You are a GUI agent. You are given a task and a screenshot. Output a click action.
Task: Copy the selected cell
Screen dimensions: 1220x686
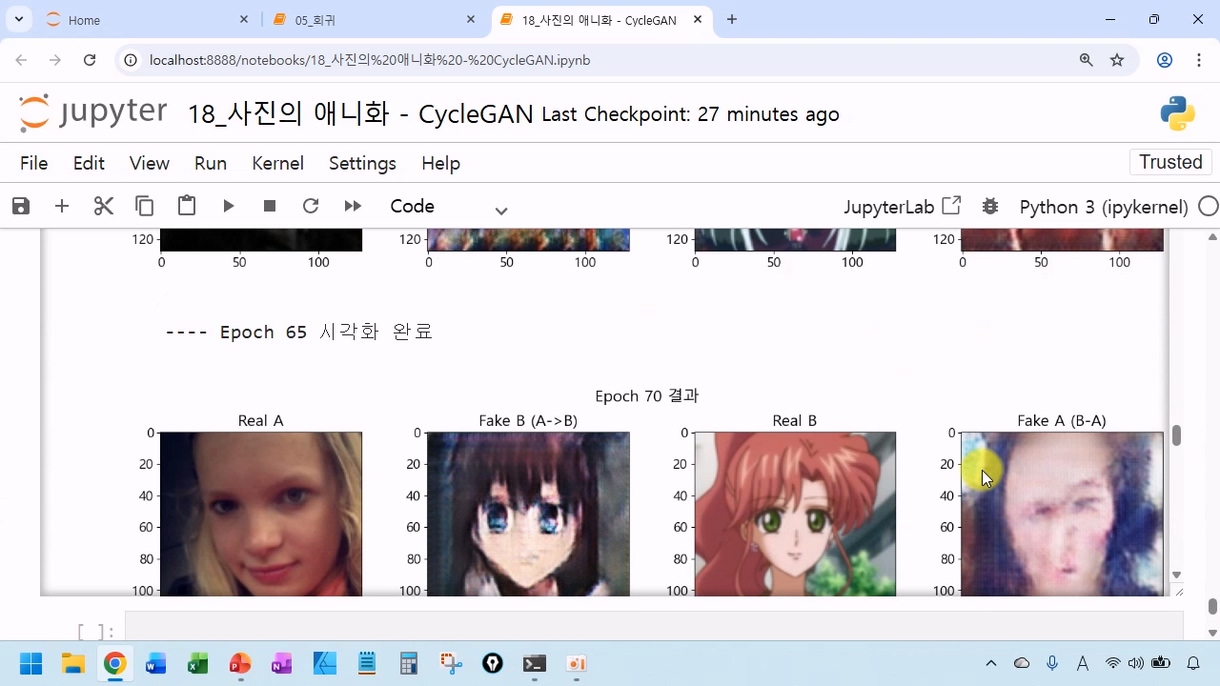pos(145,206)
